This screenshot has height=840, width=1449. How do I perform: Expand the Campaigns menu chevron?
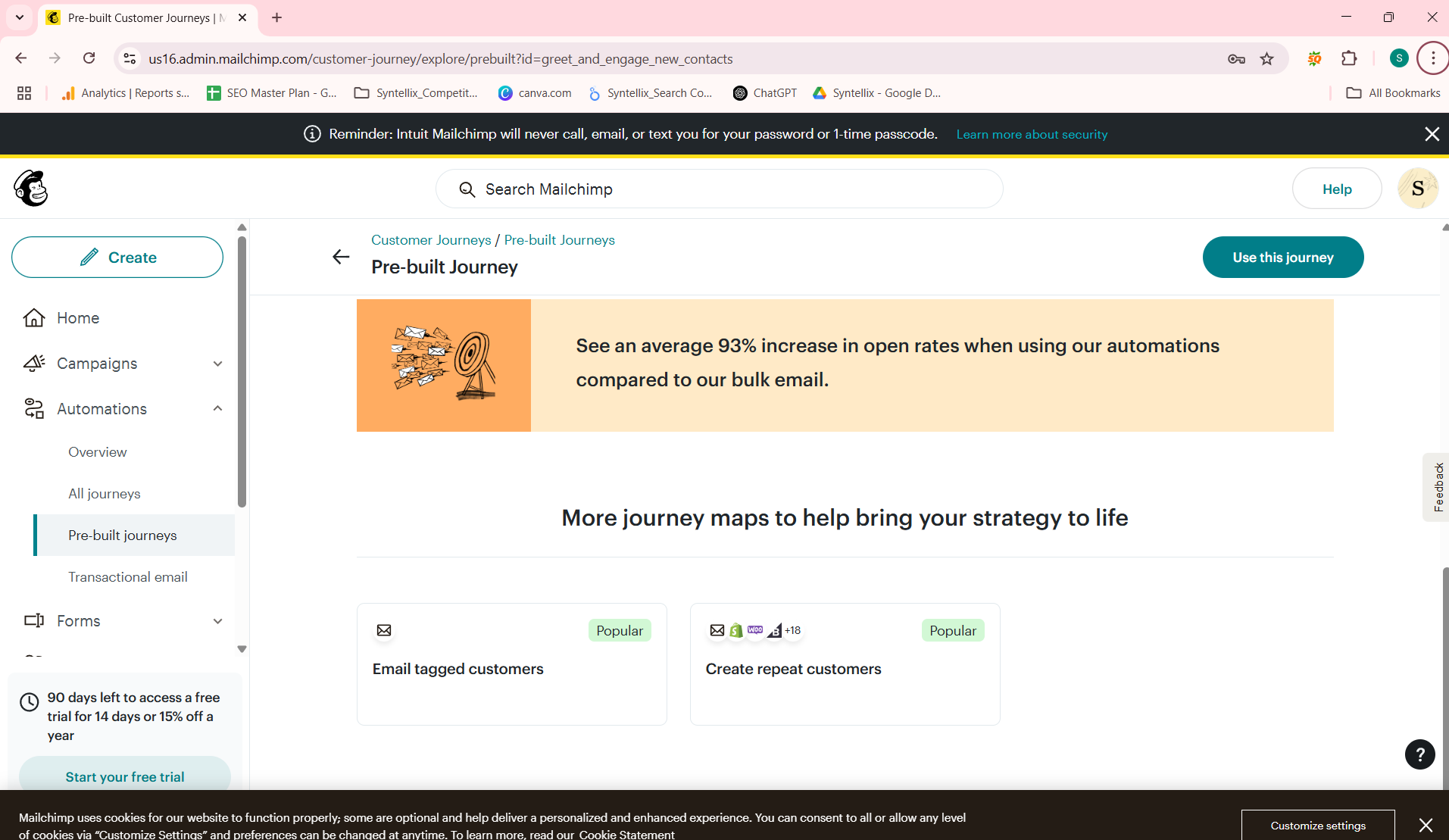point(218,364)
